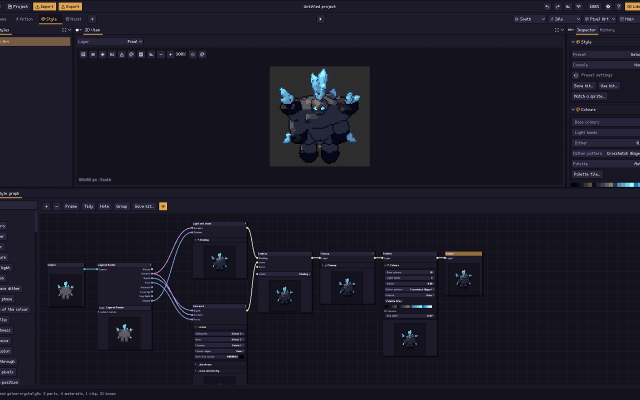Maximize the Styles panel using its expand icon
The width and height of the screenshot is (640, 400).
coord(64,30)
